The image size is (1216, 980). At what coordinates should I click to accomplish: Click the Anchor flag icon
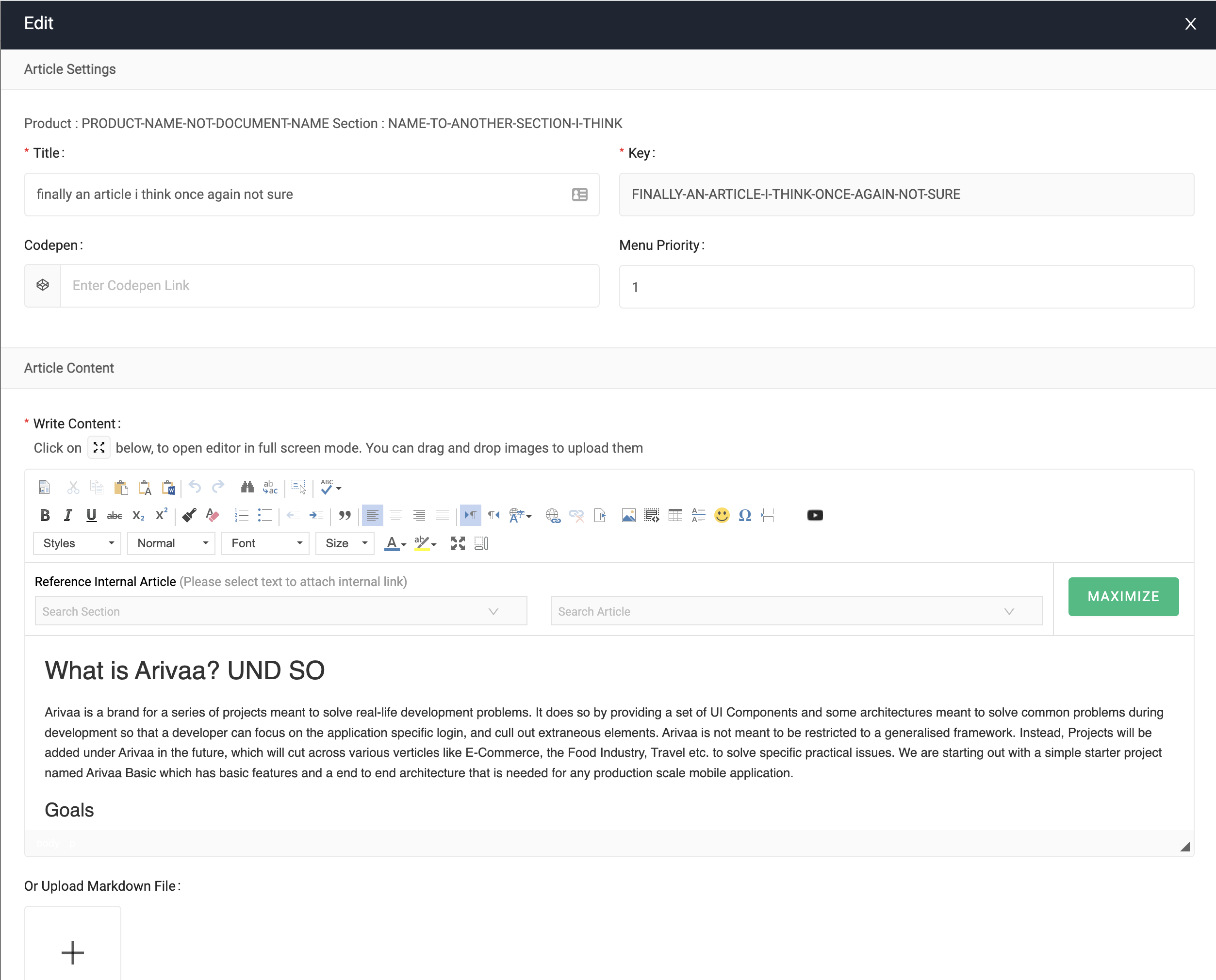(x=600, y=515)
